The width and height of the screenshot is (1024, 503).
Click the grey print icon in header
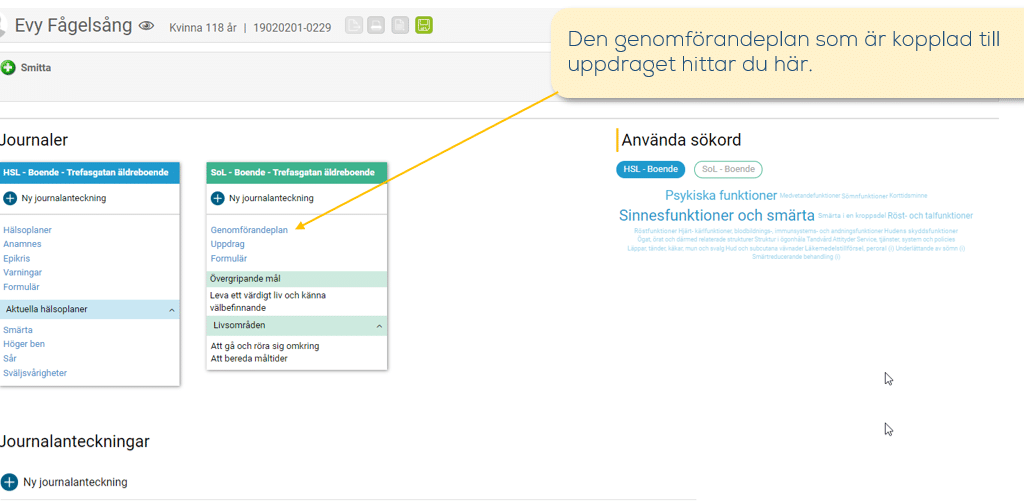point(376,25)
